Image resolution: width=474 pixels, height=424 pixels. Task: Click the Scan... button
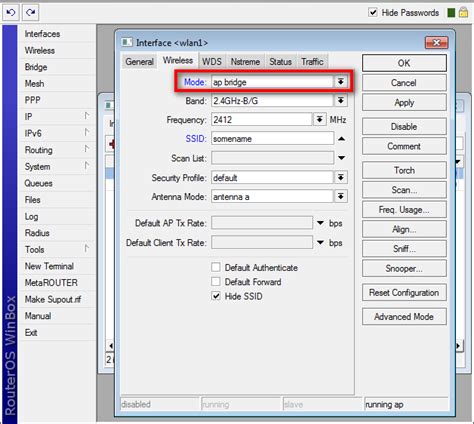(x=404, y=190)
